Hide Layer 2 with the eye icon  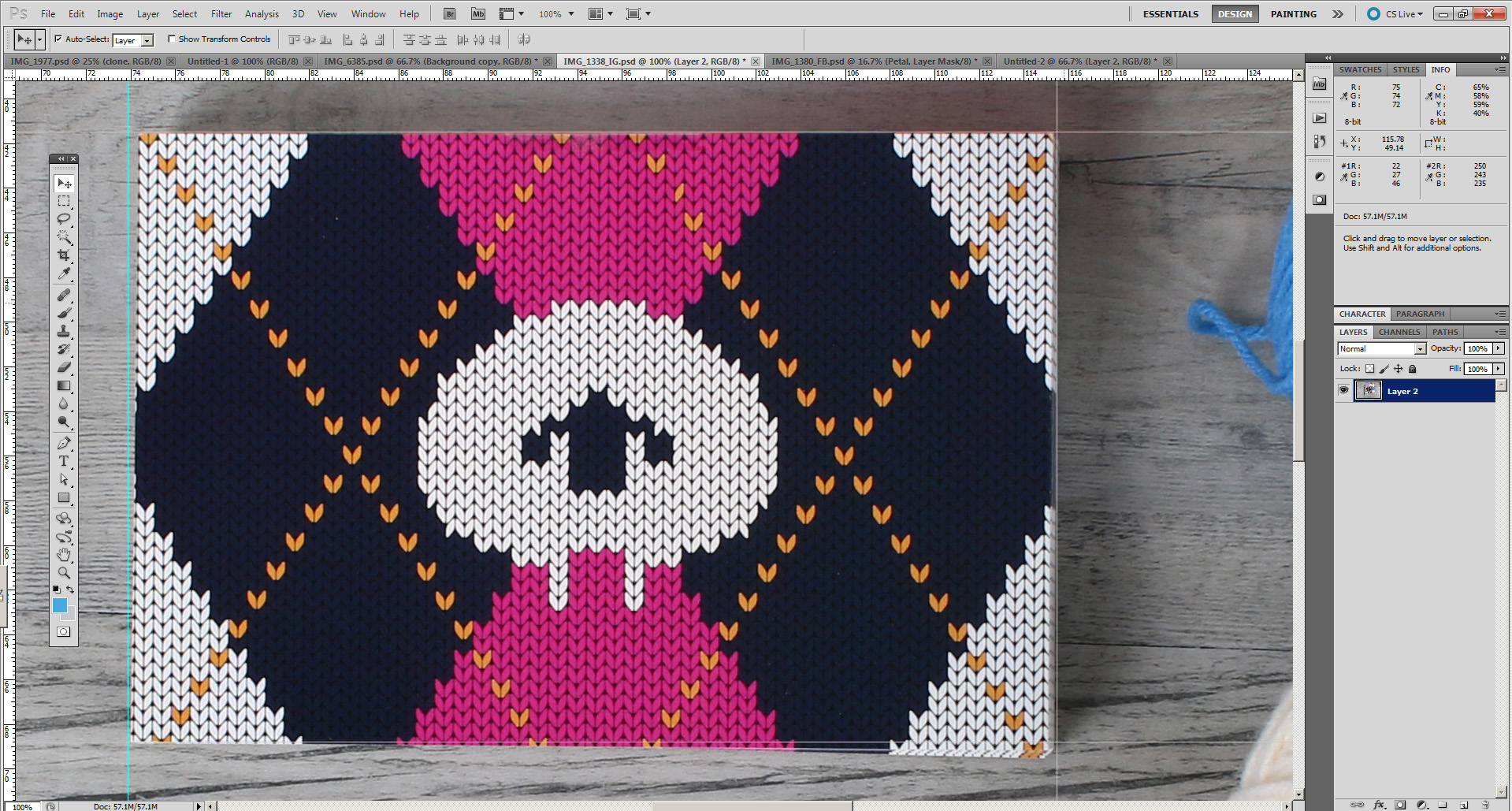point(1344,390)
